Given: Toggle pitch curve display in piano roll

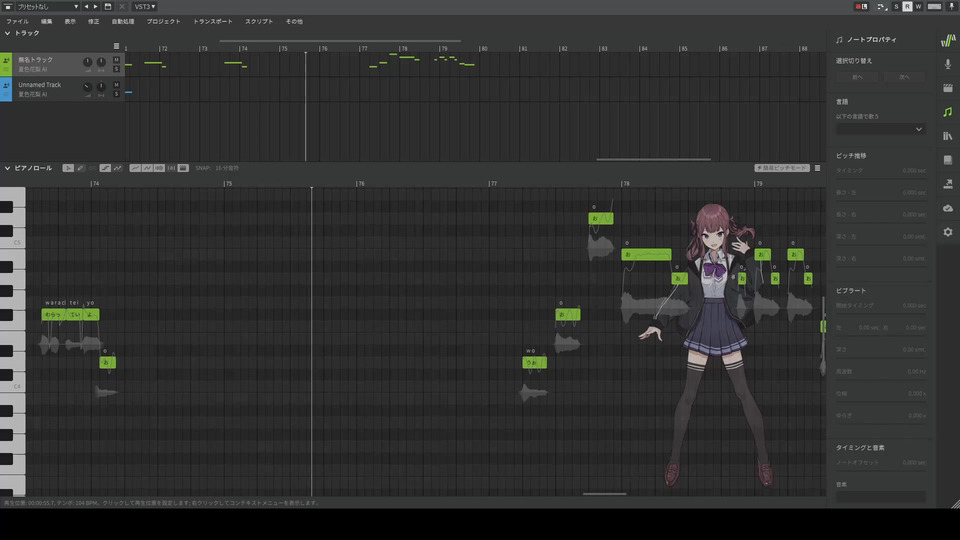Looking at the screenshot, I should click(x=135, y=168).
